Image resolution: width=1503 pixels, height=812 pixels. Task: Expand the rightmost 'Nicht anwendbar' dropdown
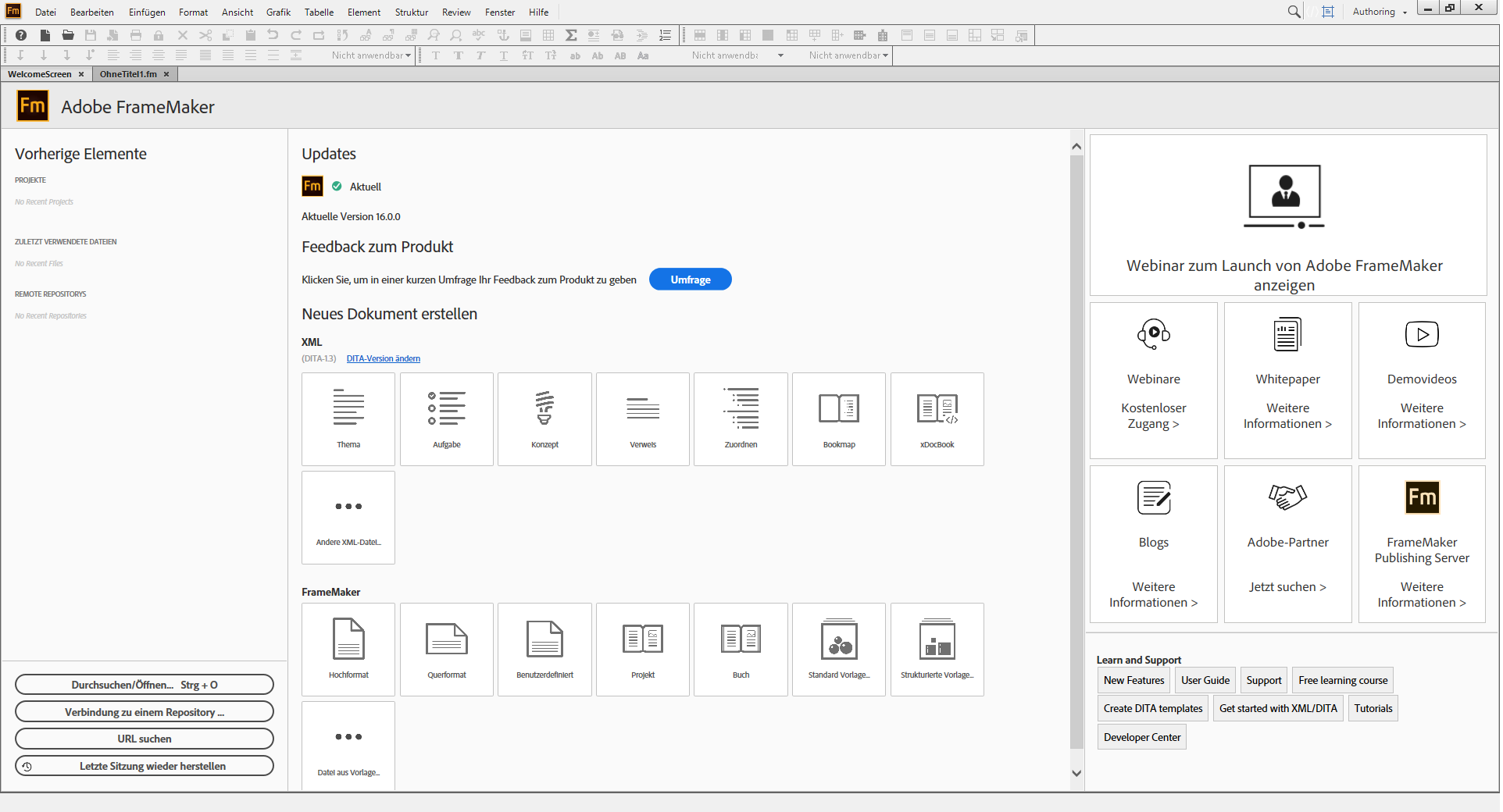885,55
